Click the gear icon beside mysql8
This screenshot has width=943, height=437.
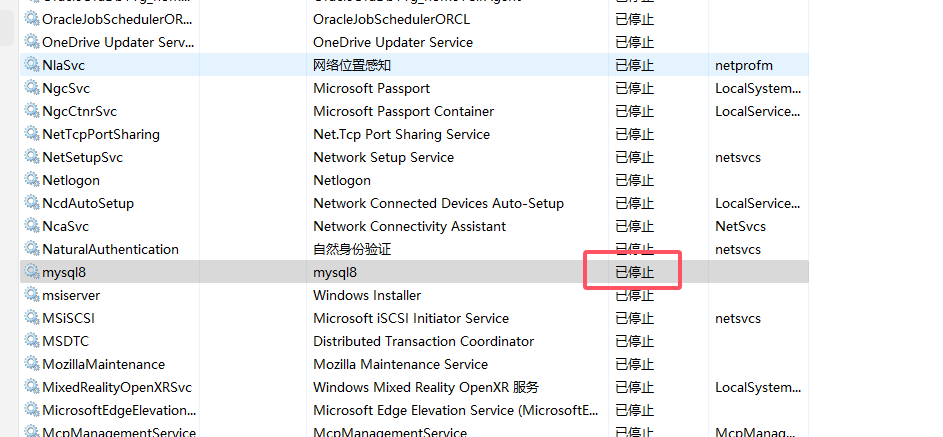point(31,272)
